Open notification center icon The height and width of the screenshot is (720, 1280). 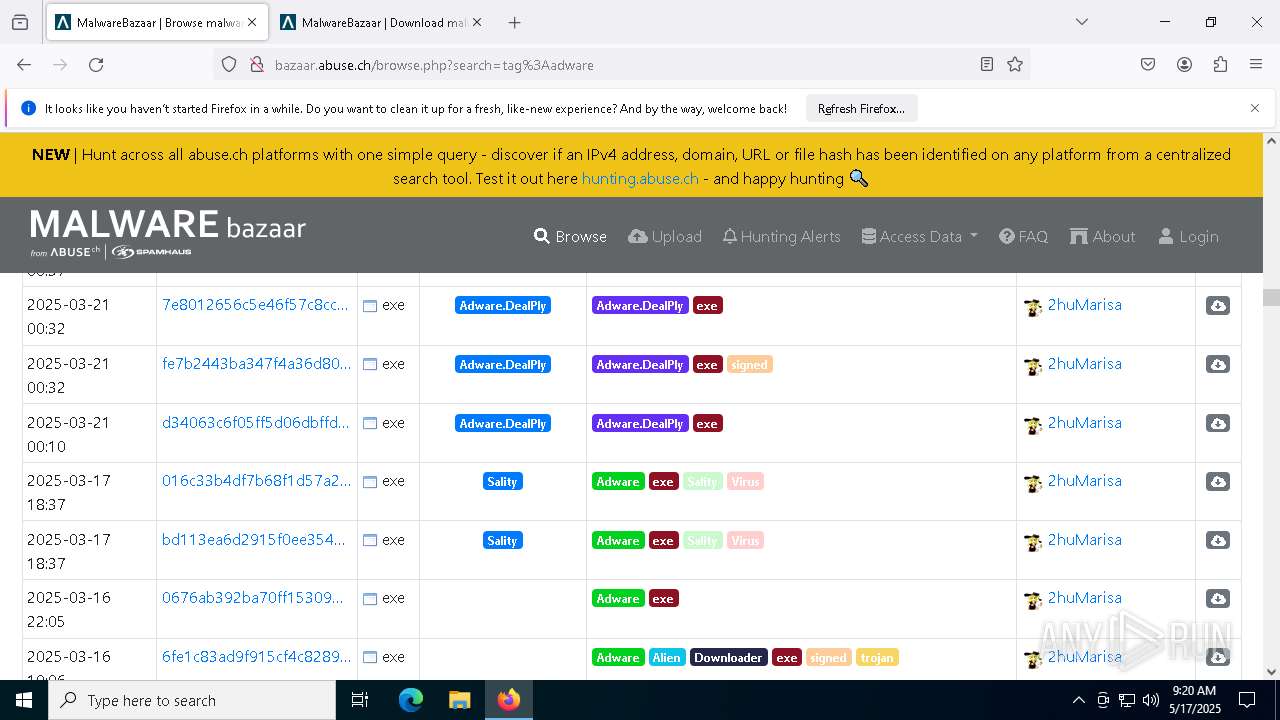(1247, 700)
